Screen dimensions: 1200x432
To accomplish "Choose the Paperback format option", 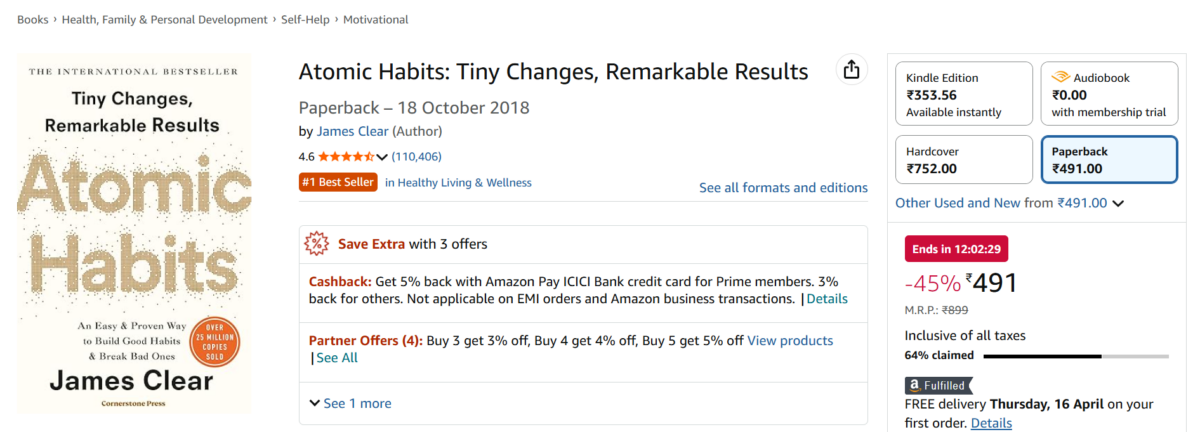I will tap(1109, 160).
